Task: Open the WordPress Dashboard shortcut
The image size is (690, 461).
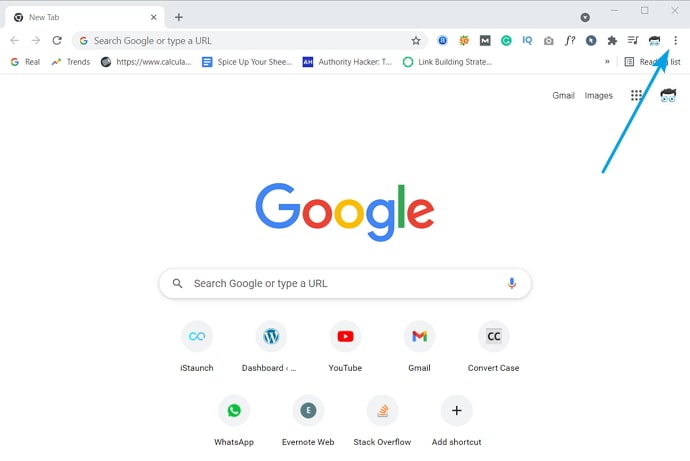Action: (271, 347)
